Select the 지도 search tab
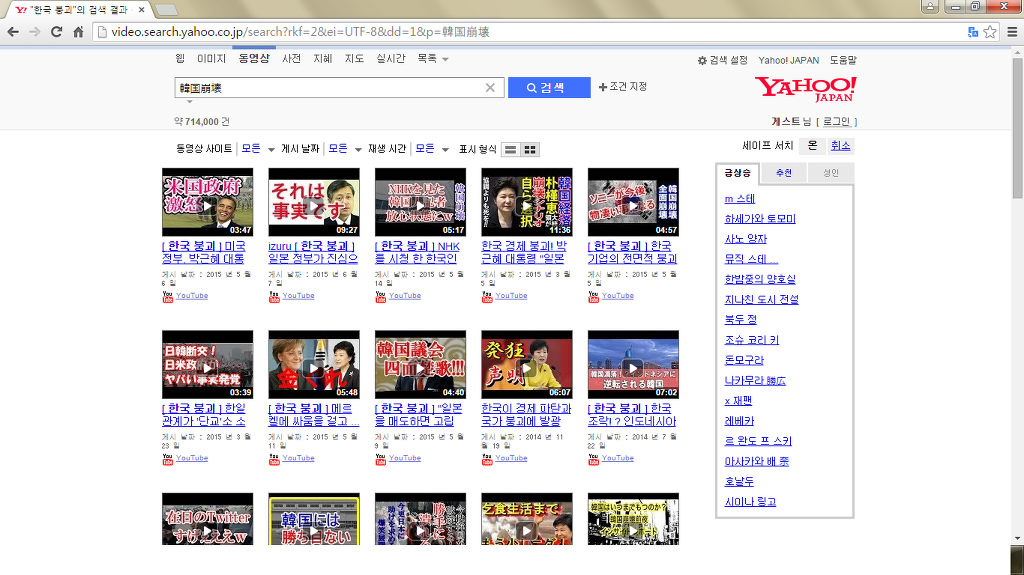 click(x=354, y=59)
